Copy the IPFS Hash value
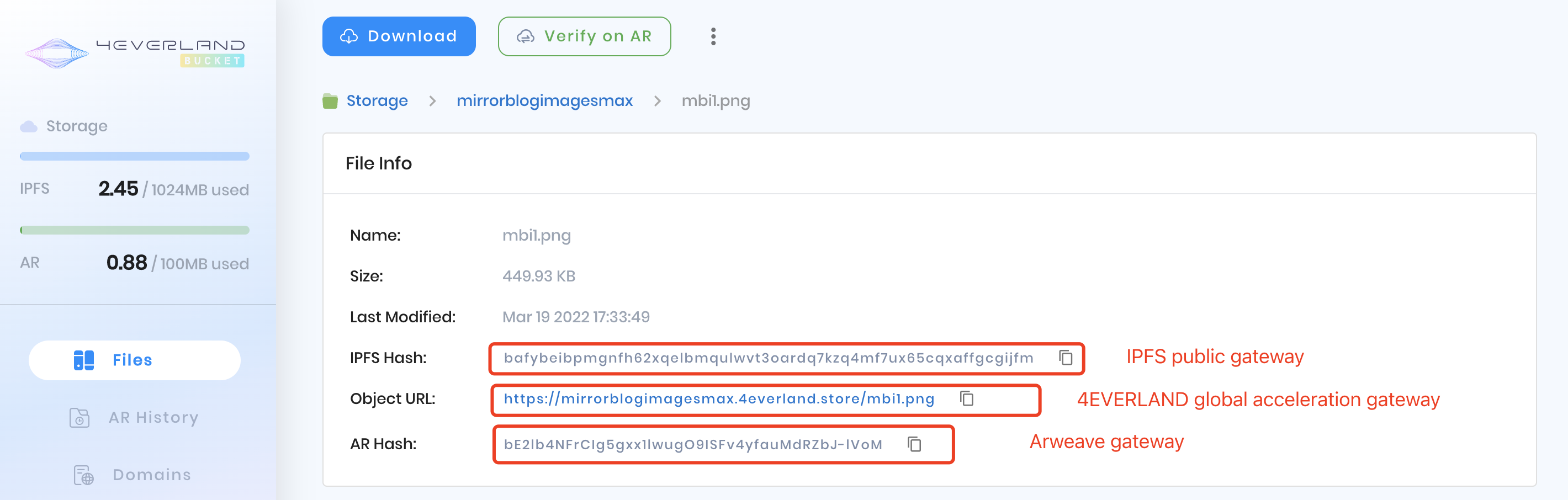Viewport: 1568px width, 500px height. [x=1065, y=358]
